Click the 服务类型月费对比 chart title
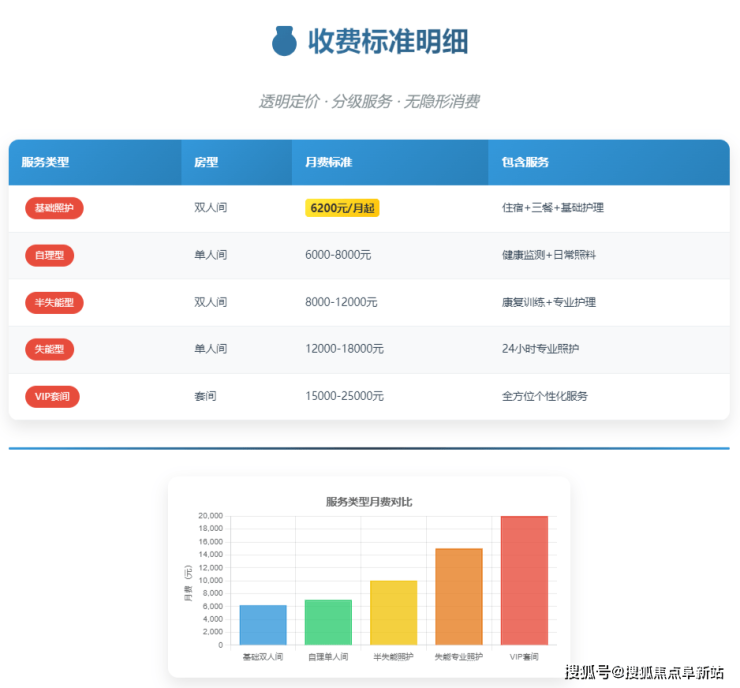Viewport: 740px width, 688px height. pos(369,501)
